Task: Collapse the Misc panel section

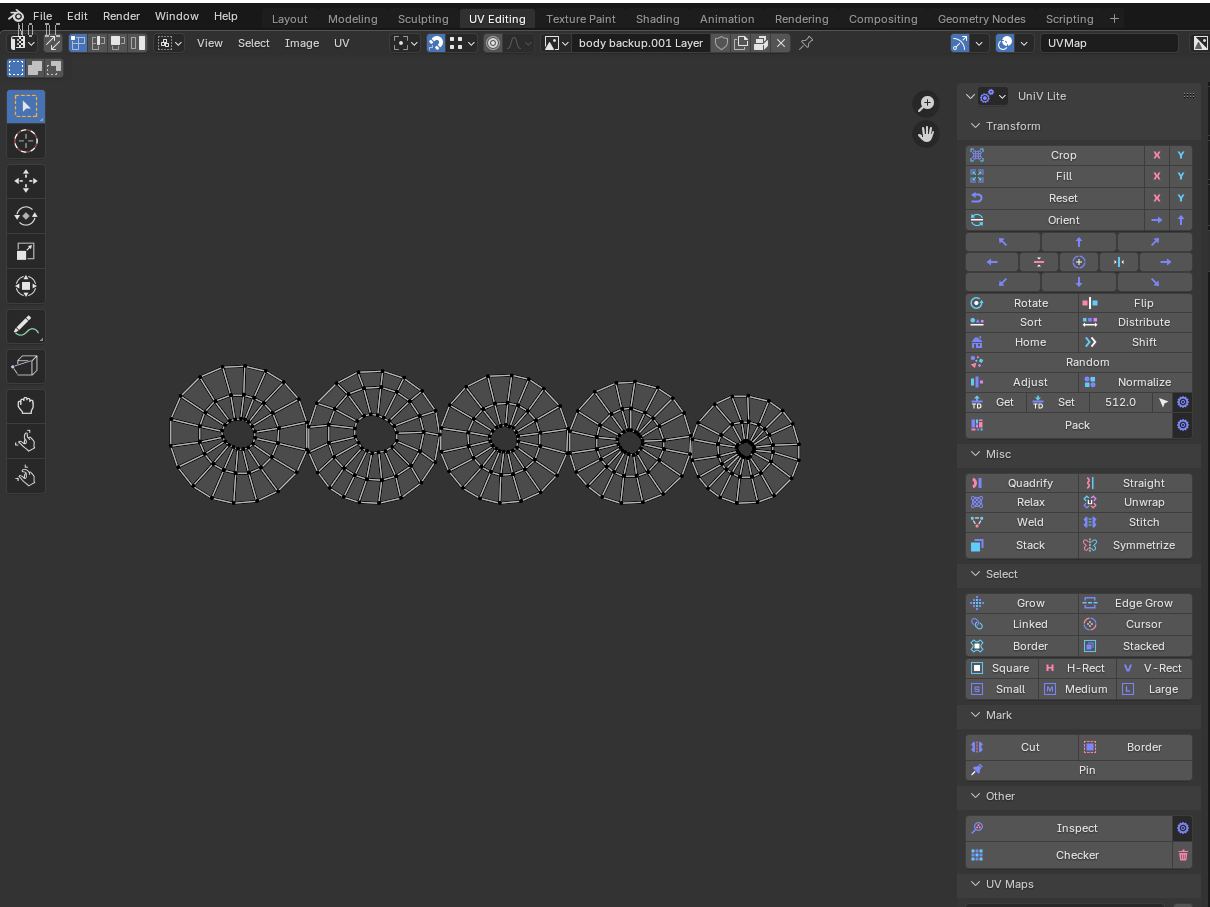Action: 975,454
